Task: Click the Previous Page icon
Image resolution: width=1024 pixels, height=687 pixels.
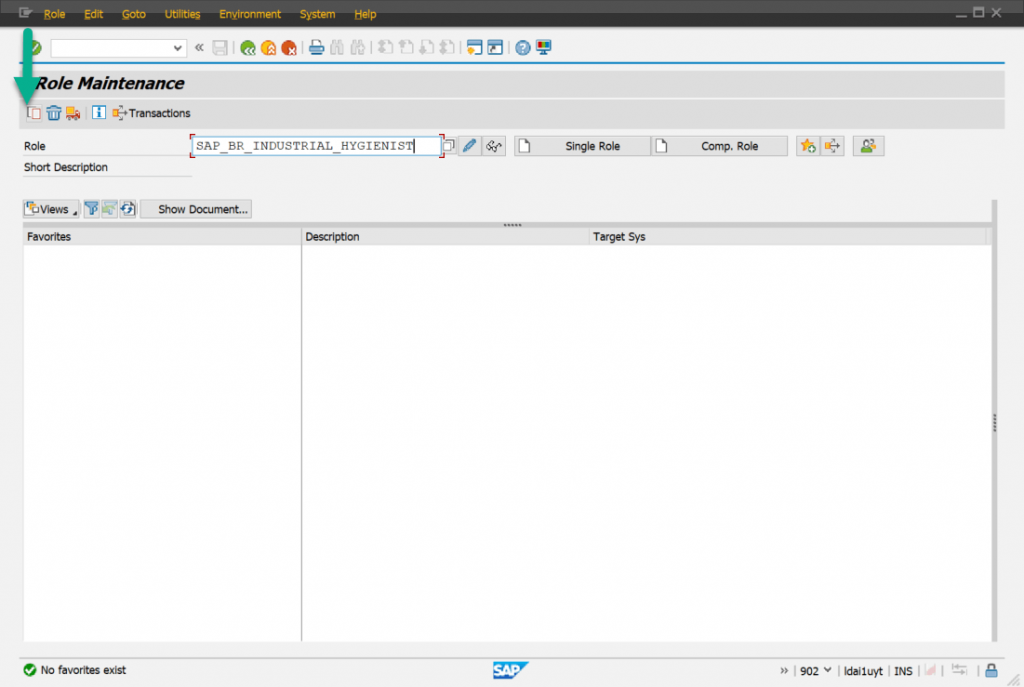Action: (406, 47)
